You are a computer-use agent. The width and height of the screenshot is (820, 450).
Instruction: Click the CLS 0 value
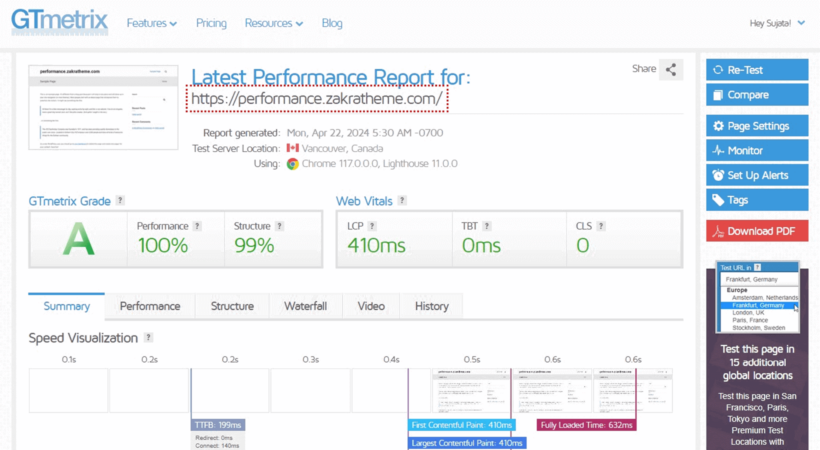point(583,245)
